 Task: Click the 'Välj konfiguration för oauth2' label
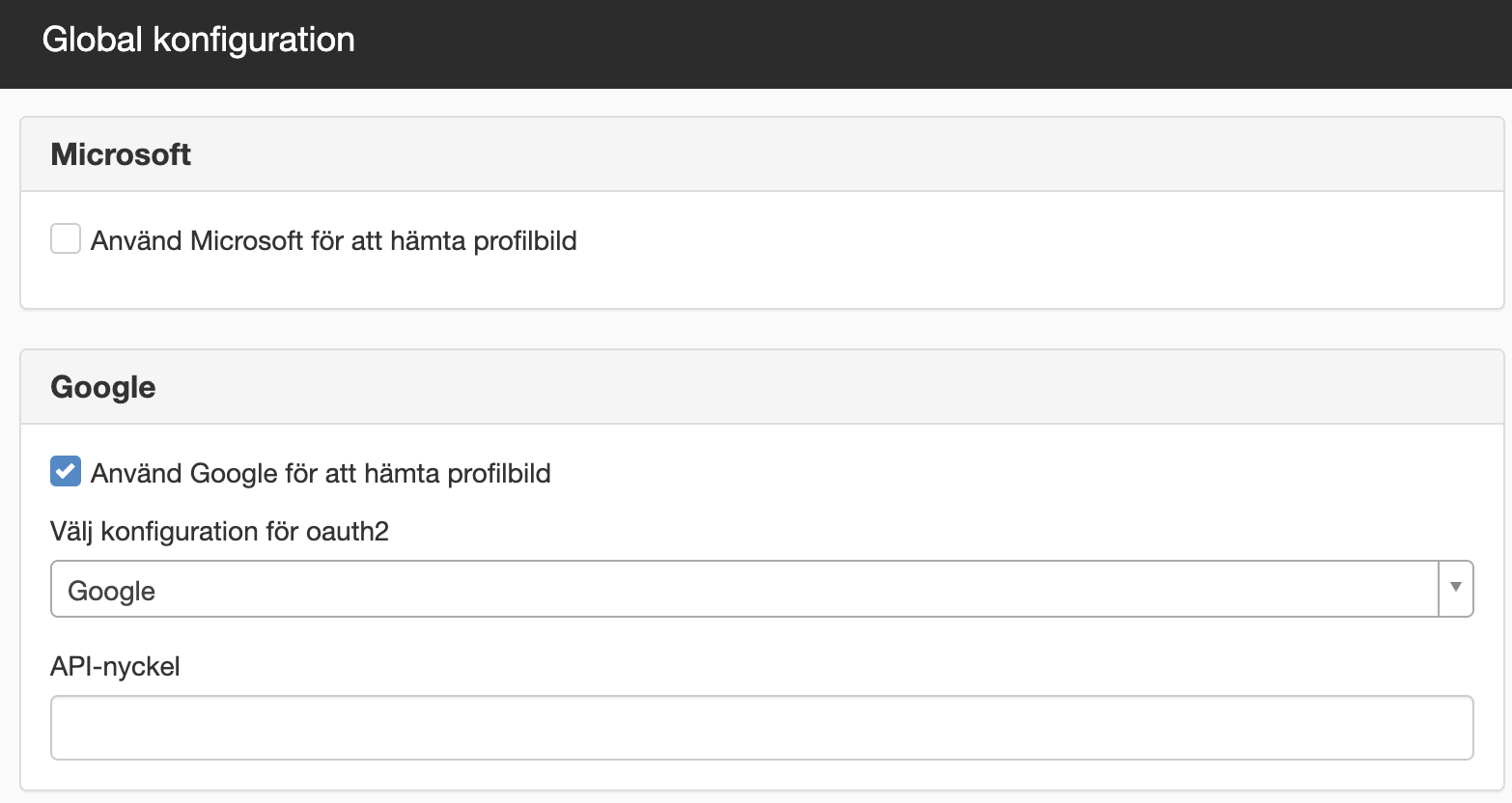coord(219,532)
